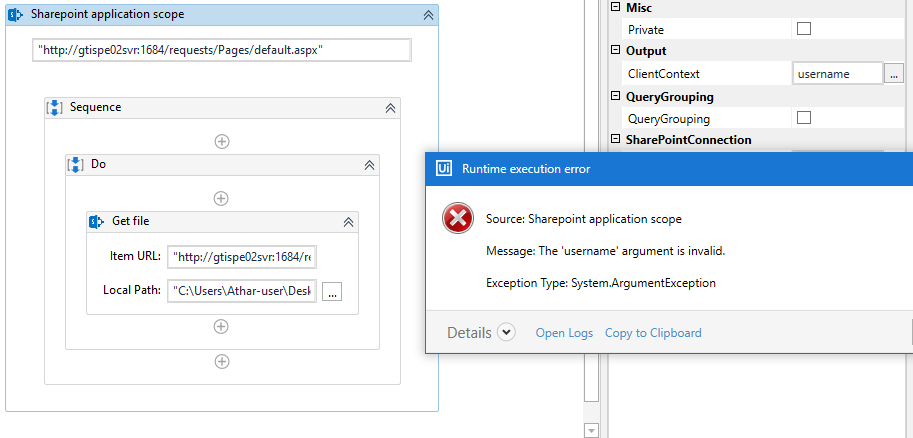Add activity at bottom of Sequence

[x=222, y=361]
